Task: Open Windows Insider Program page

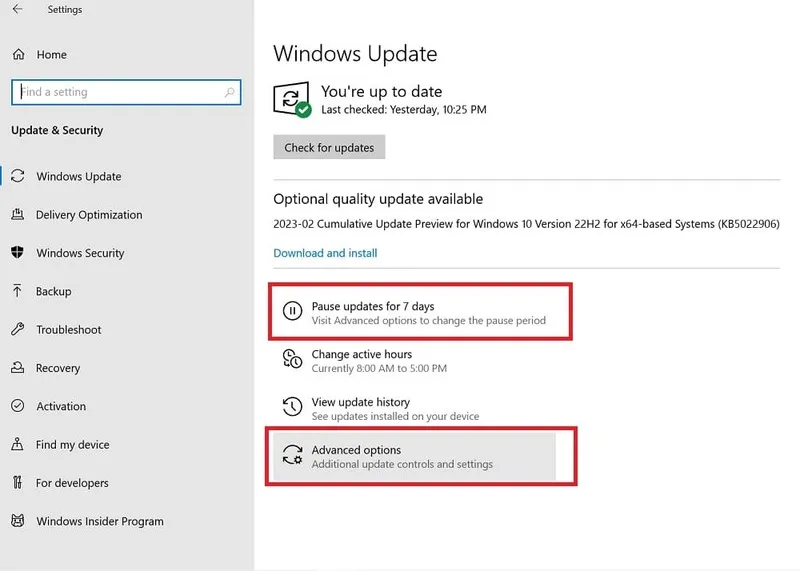Action: [99, 521]
